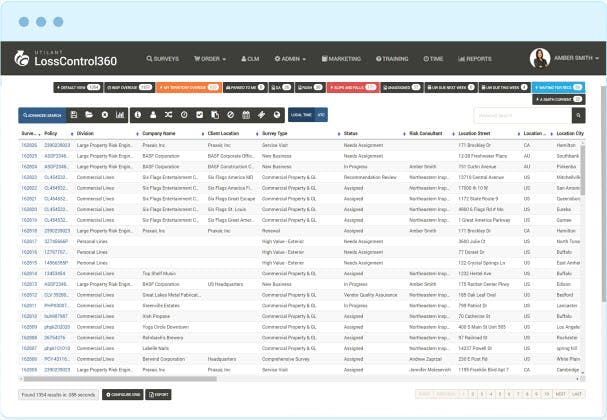The image size is (607, 420).
Task: Select the Rush filter tag
Action: [310, 87]
